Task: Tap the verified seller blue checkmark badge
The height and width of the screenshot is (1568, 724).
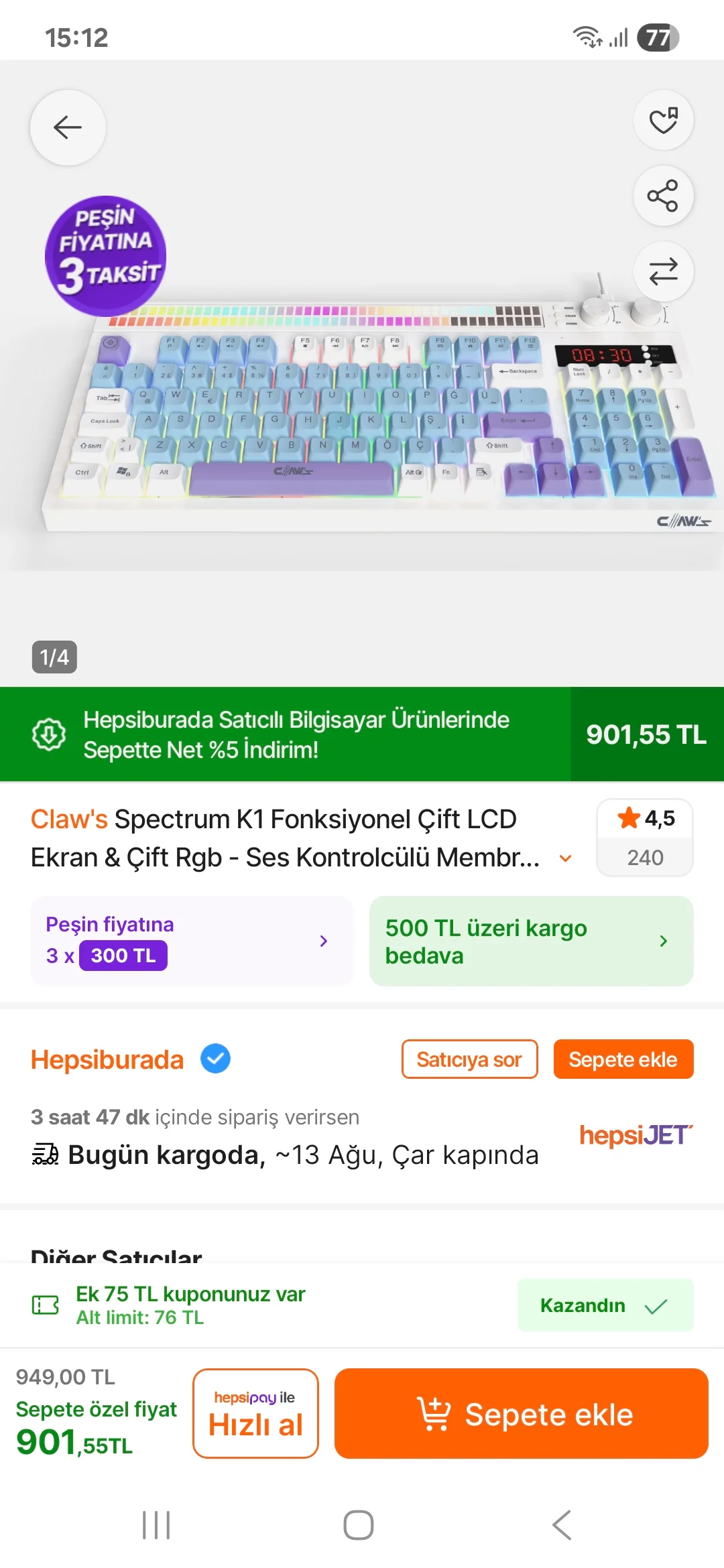Action: (215, 1059)
